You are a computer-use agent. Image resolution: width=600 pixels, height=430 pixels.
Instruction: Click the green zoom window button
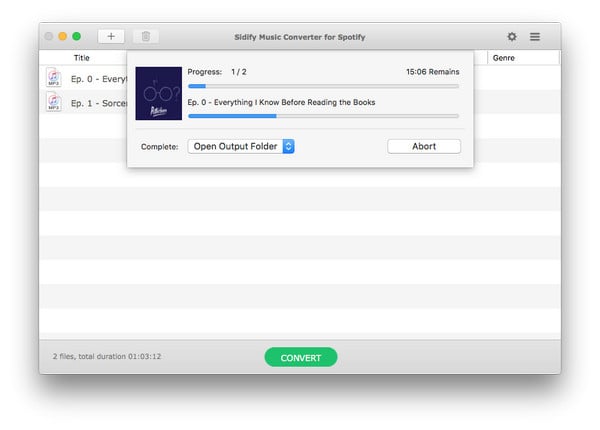77,36
